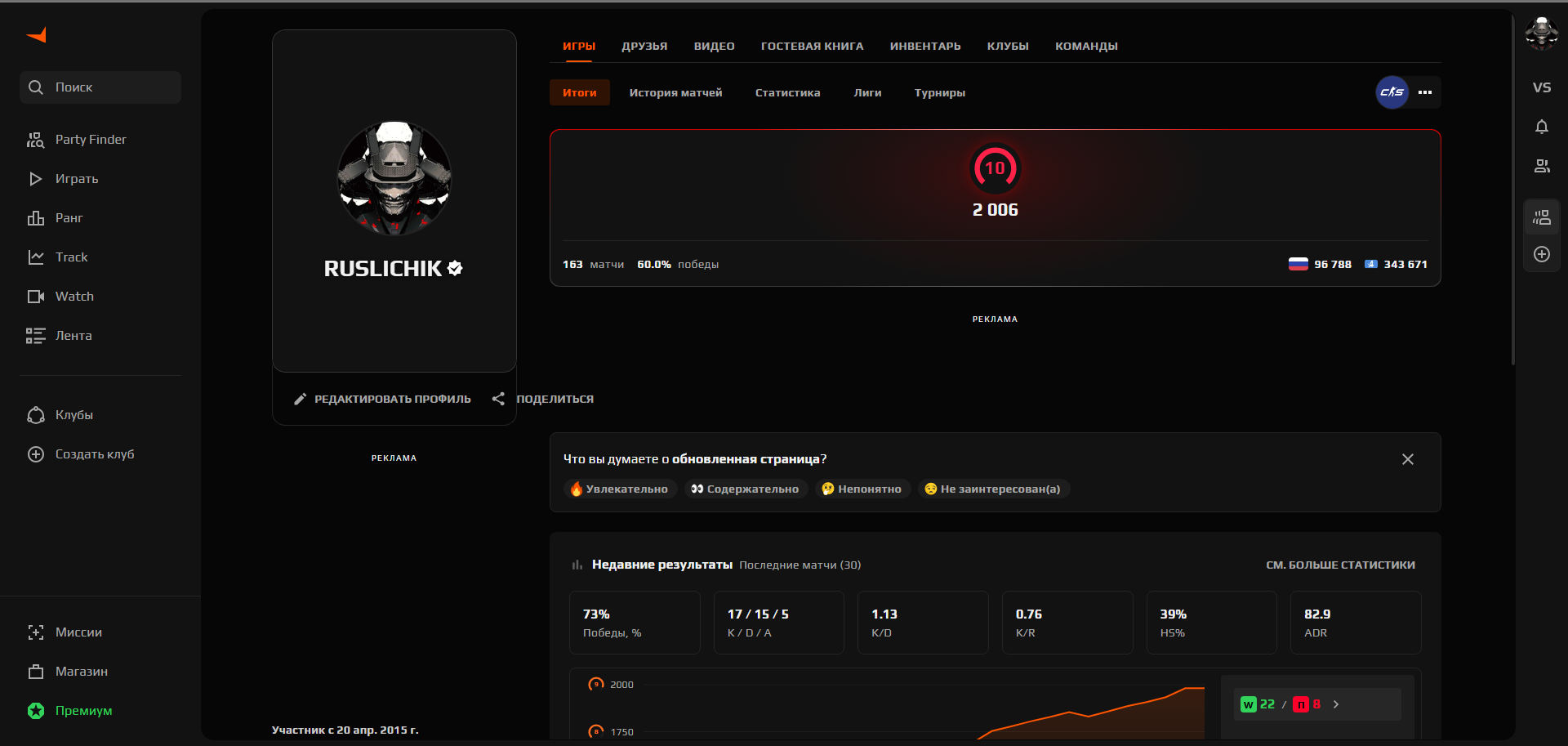Click the 39% HS% stat card
The height and width of the screenshot is (746, 1568).
[1212, 623]
